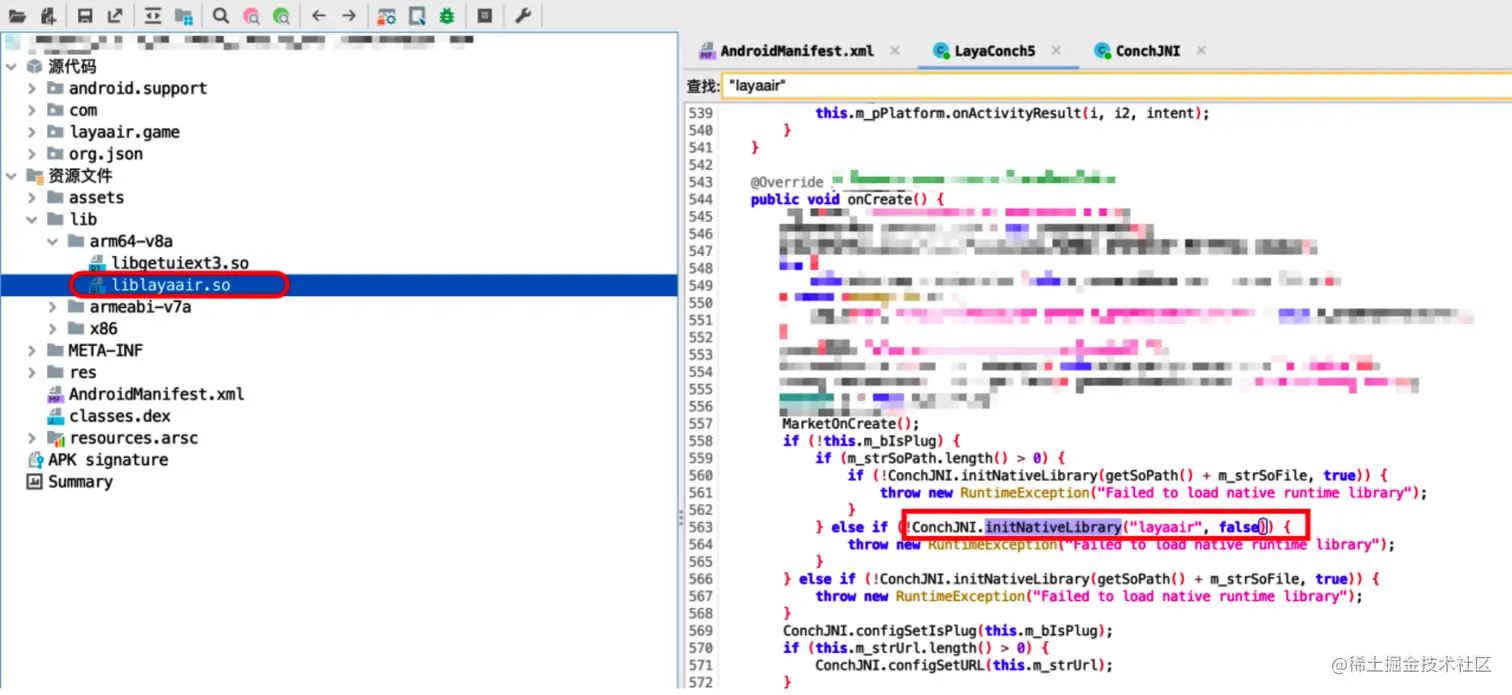Screen dimensions: 1512x695
Task: Select the layaair.game package label
Action: (124, 132)
